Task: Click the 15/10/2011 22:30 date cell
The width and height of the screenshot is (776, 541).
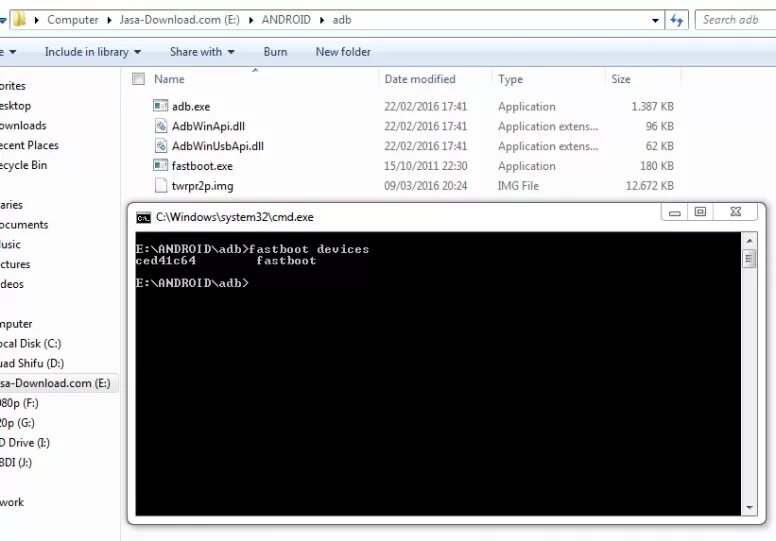Action: pos(426,166)
